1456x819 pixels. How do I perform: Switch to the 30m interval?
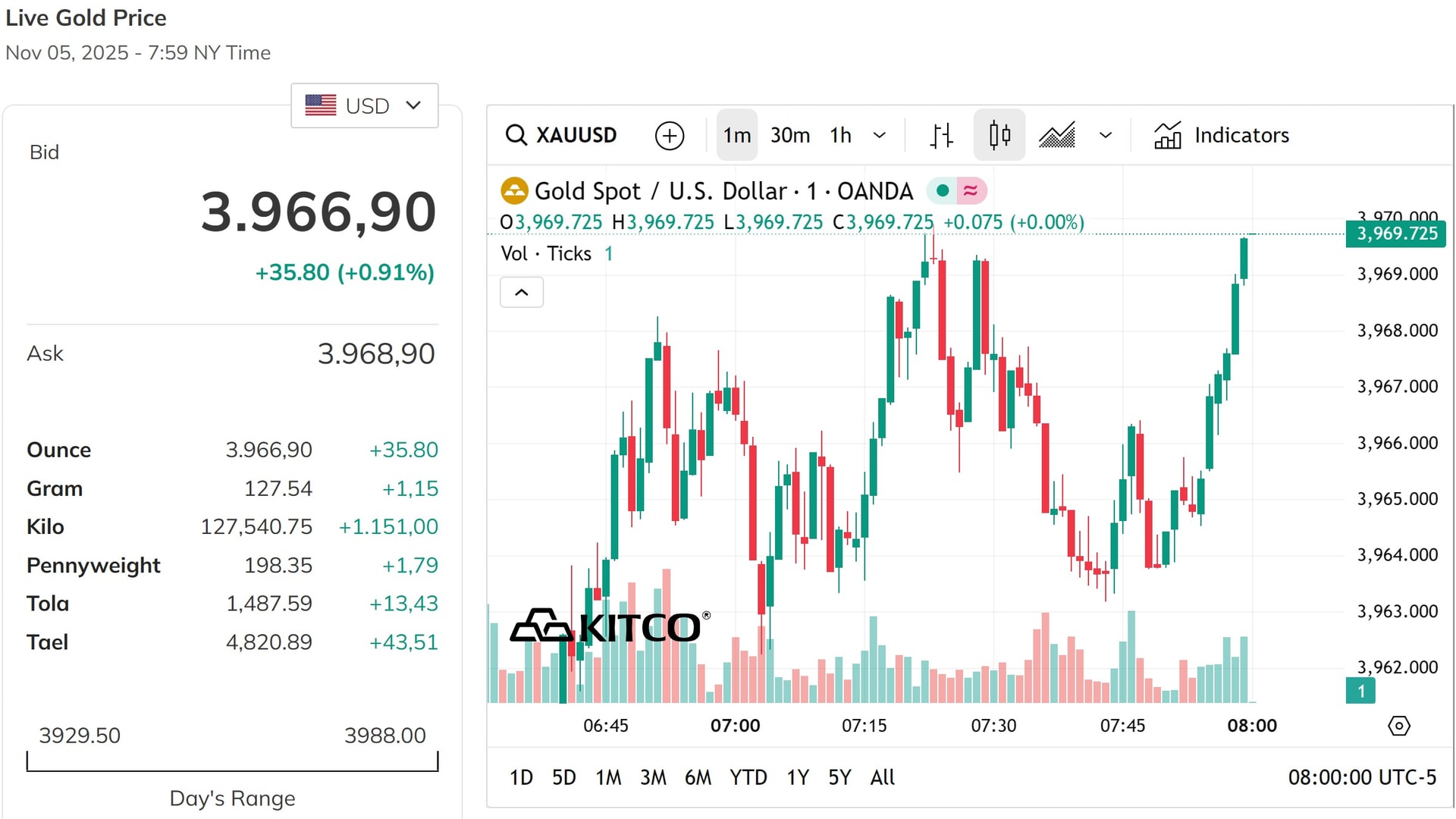coord(790,135)
